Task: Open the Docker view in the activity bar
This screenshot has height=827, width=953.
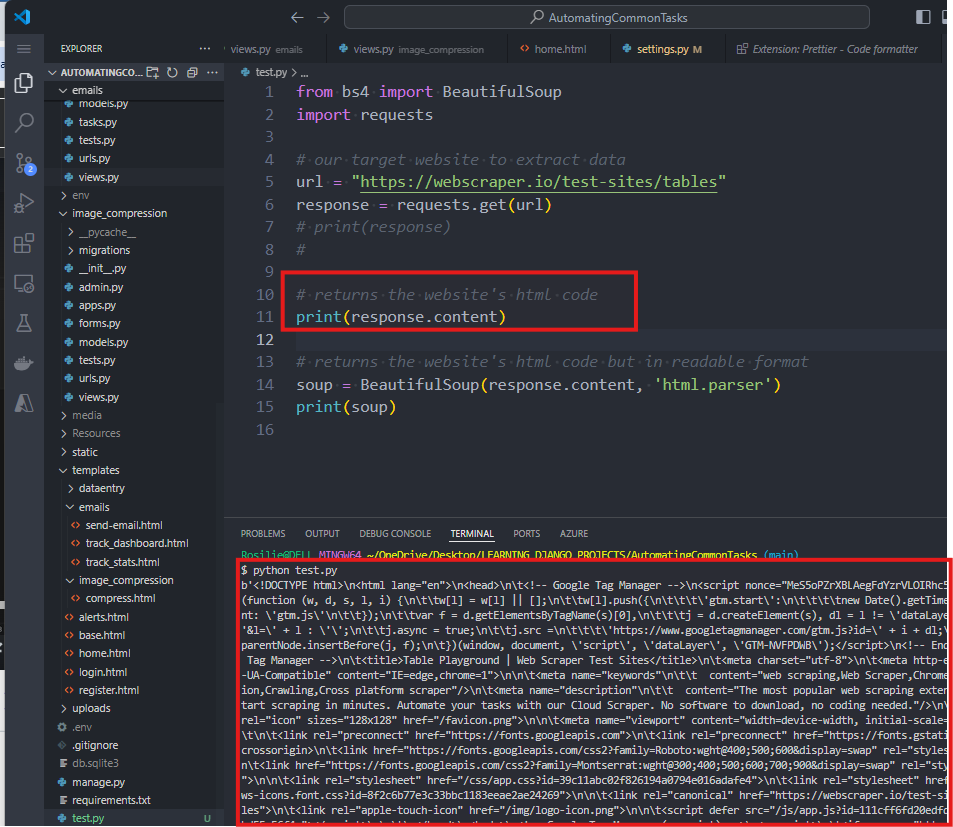Action: click(24, 363)
